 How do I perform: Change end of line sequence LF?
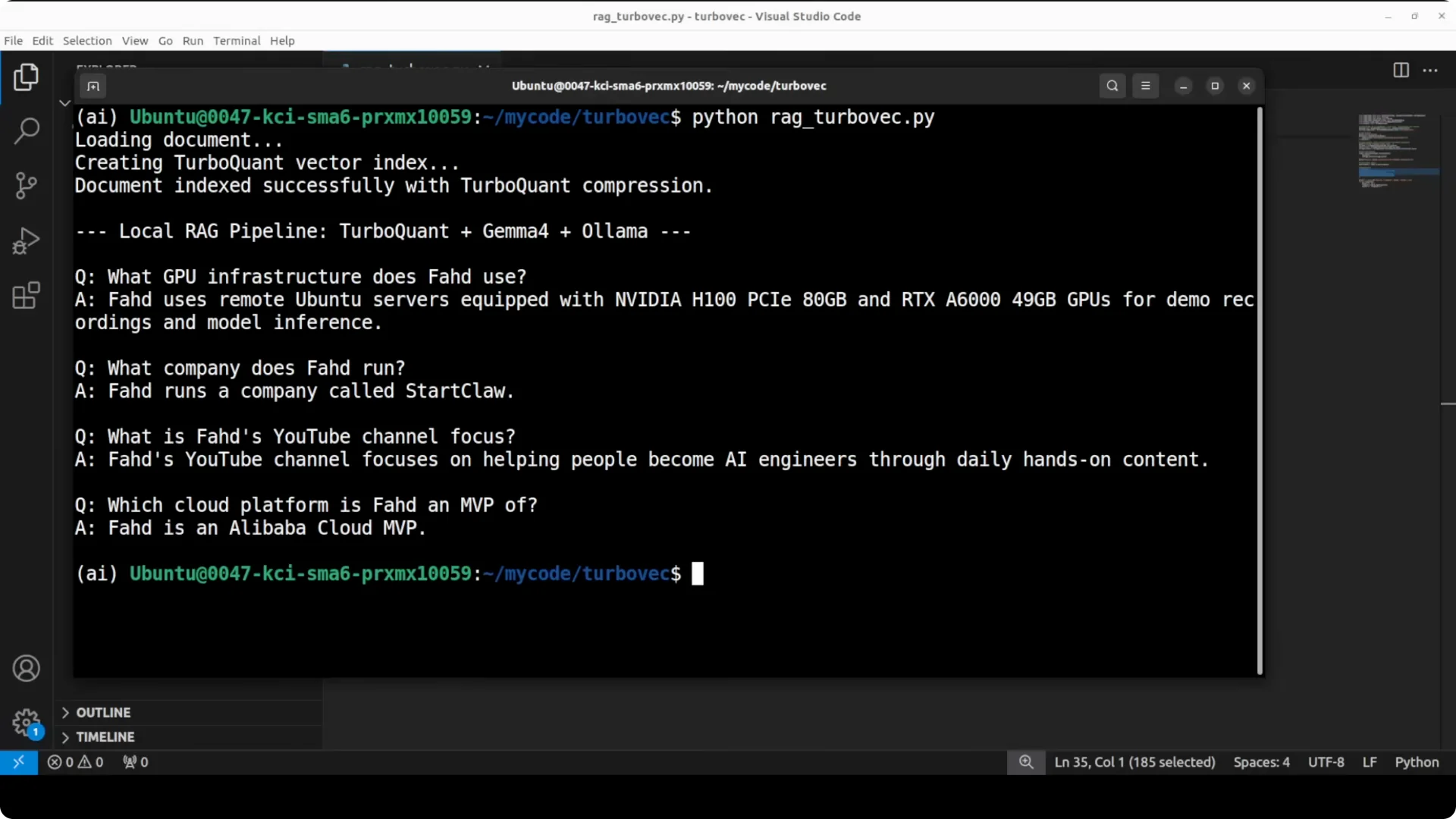click(x=1370, y=762)
